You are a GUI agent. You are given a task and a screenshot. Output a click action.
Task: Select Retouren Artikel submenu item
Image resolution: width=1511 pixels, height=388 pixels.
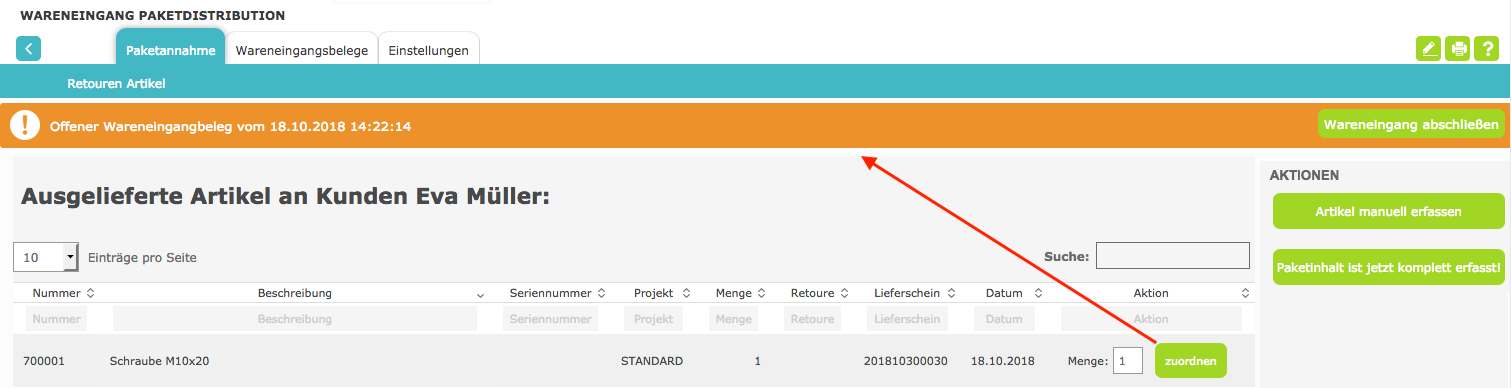pos(116,83)
